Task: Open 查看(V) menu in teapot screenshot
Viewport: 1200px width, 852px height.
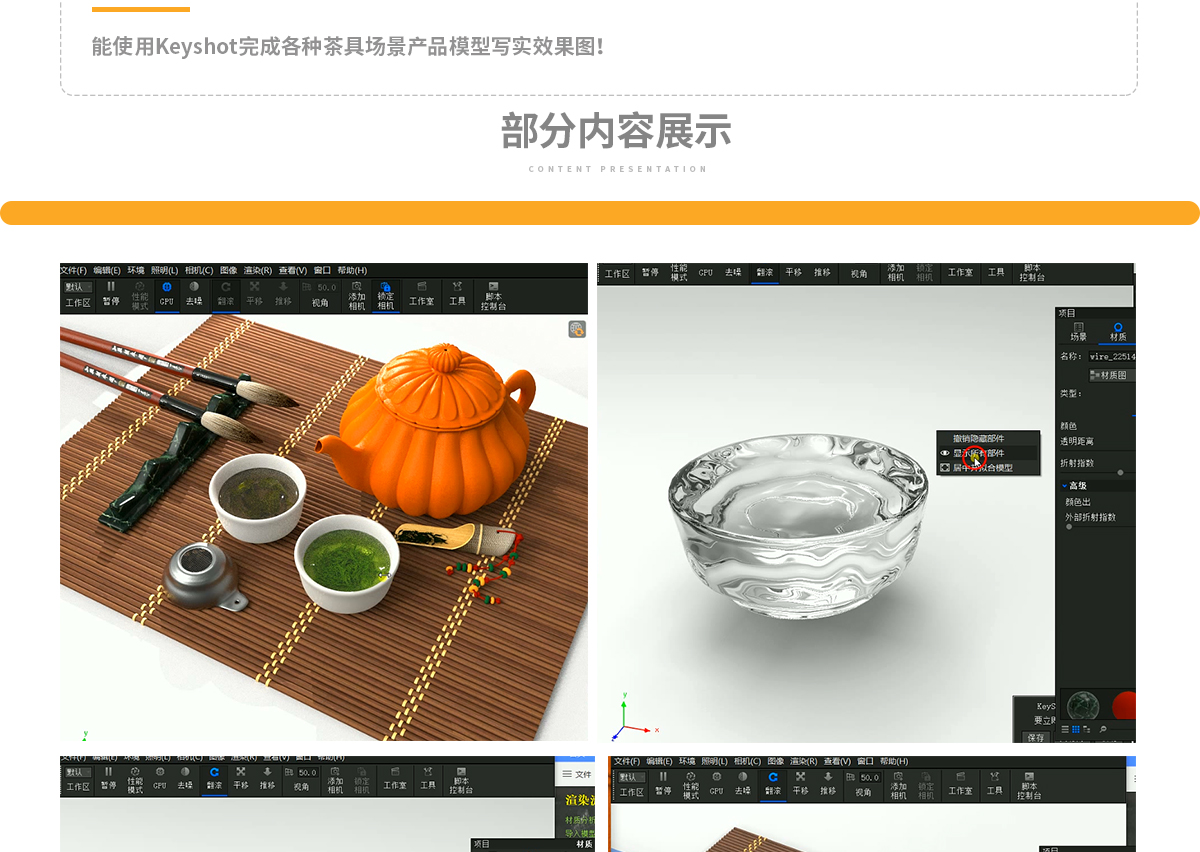Action: (293, 270)
